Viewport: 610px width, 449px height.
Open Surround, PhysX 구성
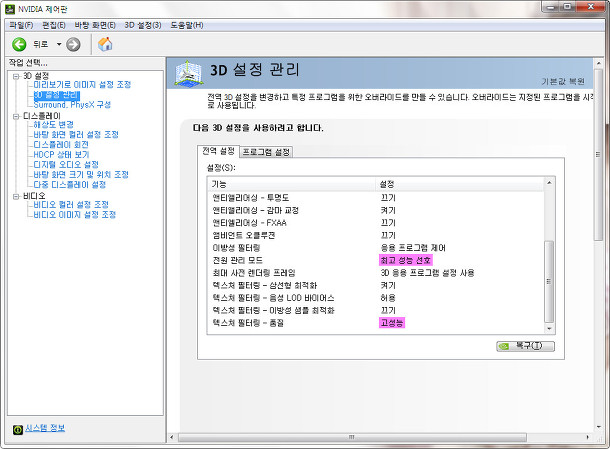click(x=72, y=105)
